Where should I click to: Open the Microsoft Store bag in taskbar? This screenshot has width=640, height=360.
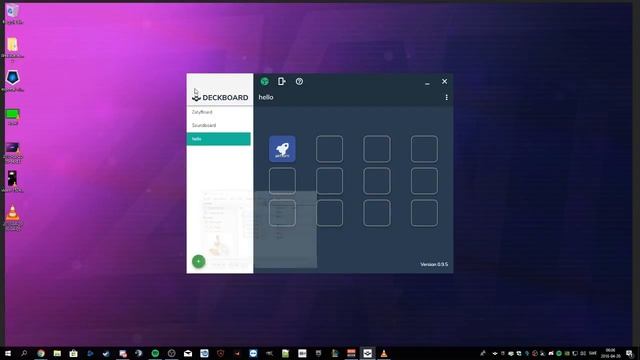[x=73, y=353]
